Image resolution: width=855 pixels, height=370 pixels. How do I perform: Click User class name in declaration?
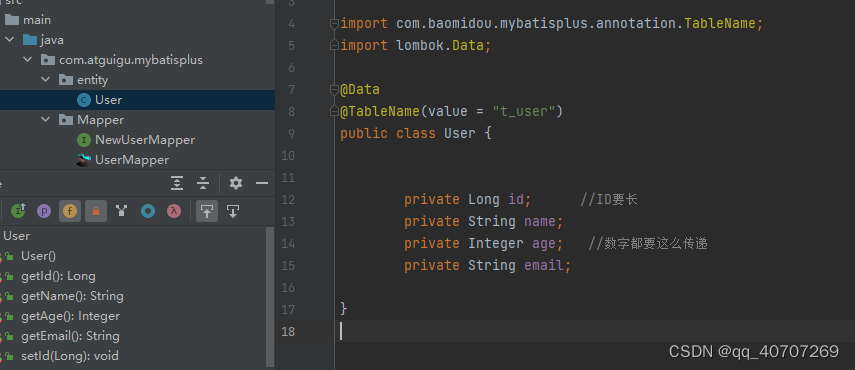point(460,134)
